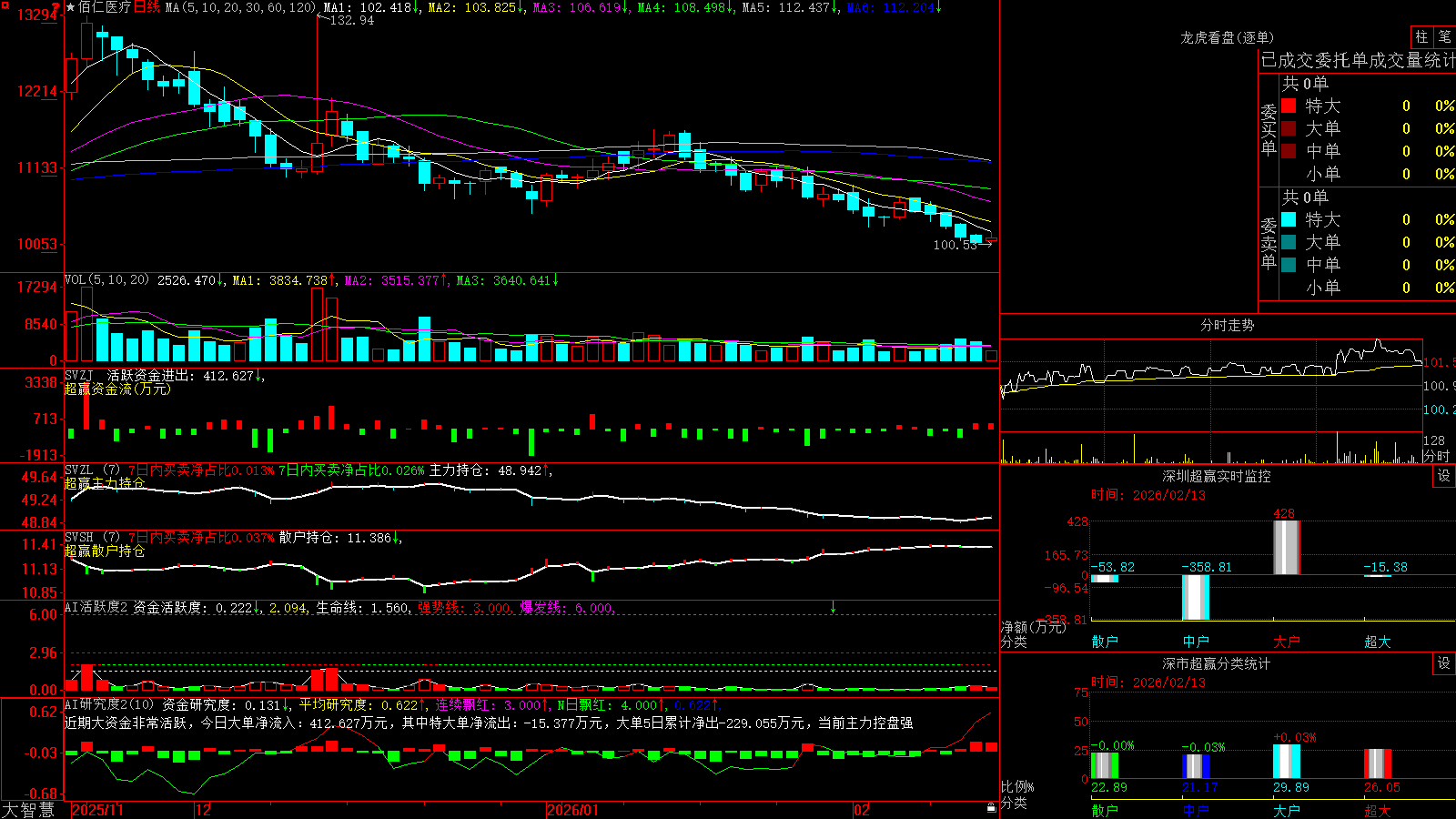Click the AI研究度2(10) indicator label
This screenshot has width=1456, height=819.
(x=109, y=704)
